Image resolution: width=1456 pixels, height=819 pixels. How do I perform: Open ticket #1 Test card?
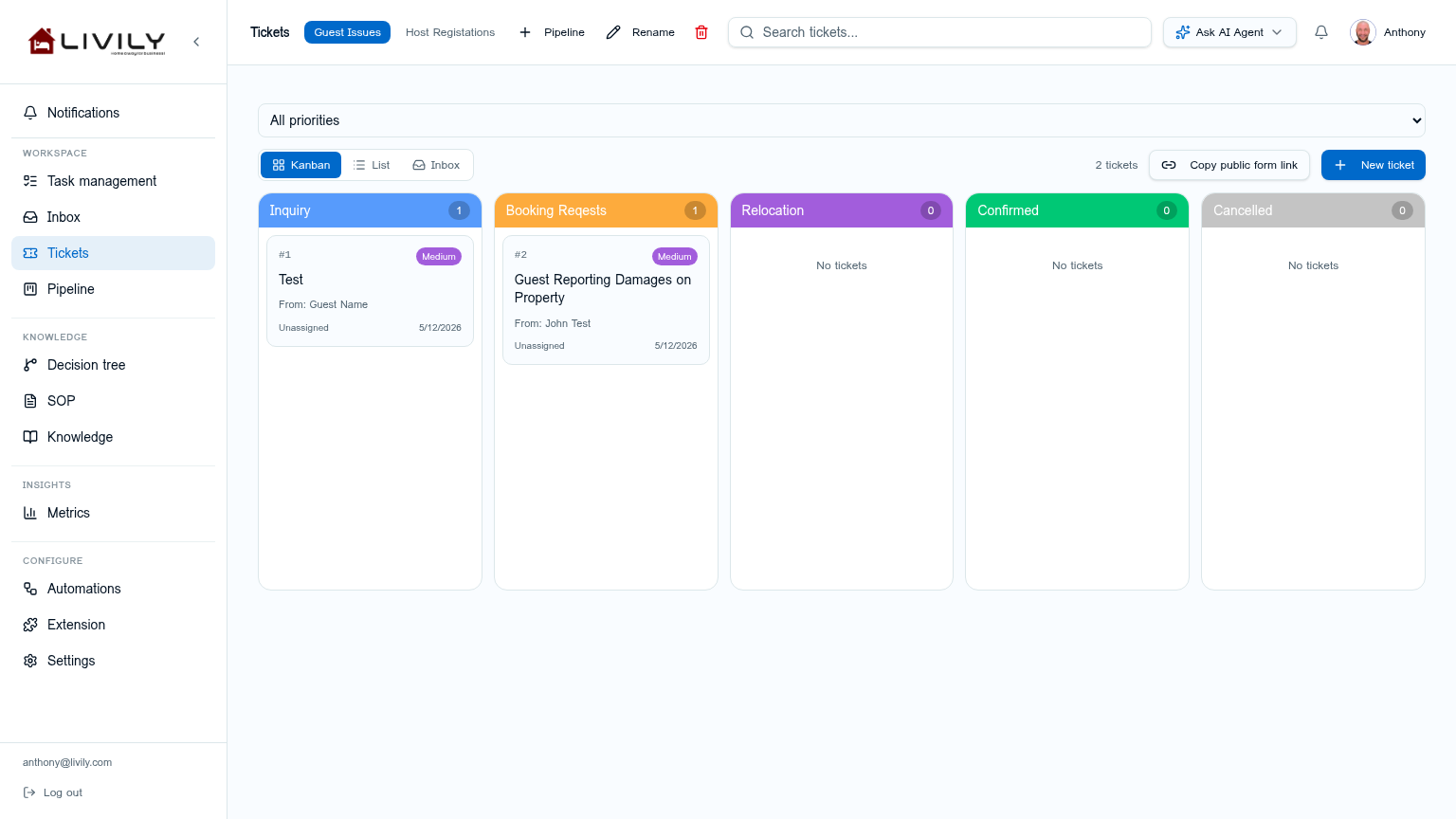(x=370, y=291)
